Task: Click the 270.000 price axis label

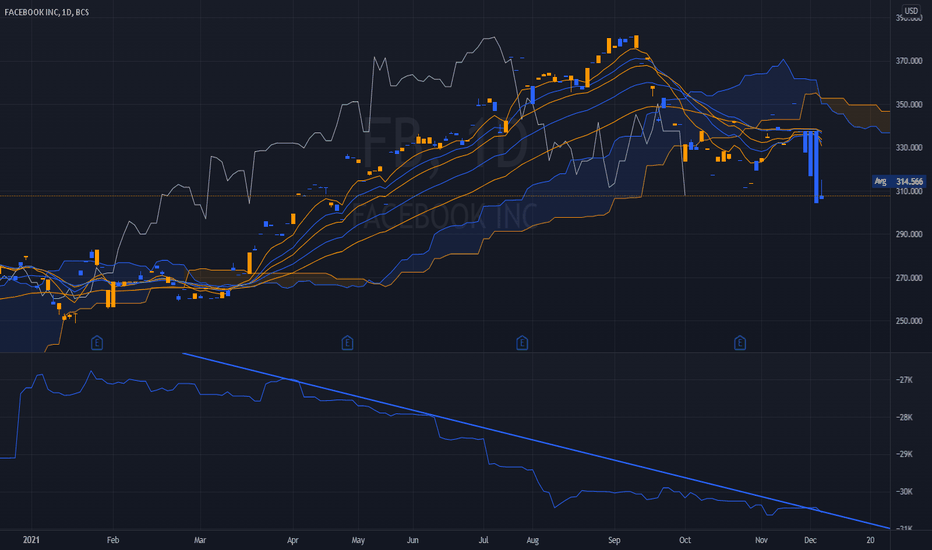Action: [x=909, y=278]
